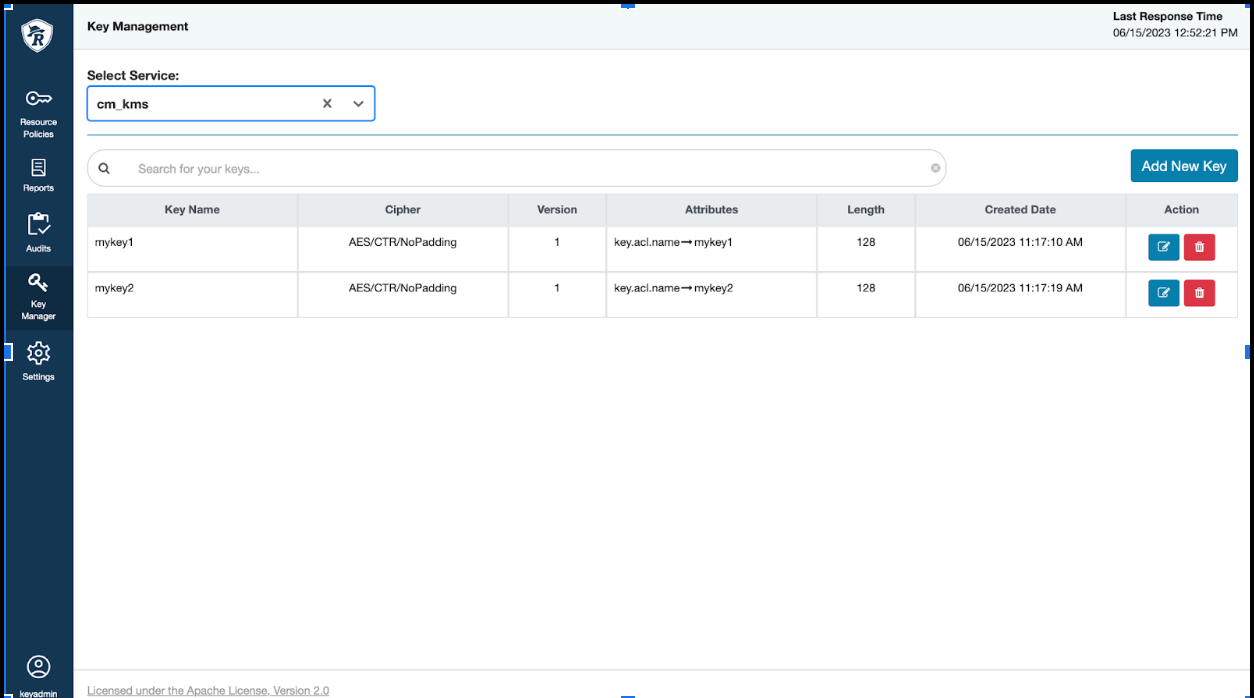This screenshot has height=698, width=1254.
Task: Open the Apache License, Version 2.0 link
Action: pos(208,690)
